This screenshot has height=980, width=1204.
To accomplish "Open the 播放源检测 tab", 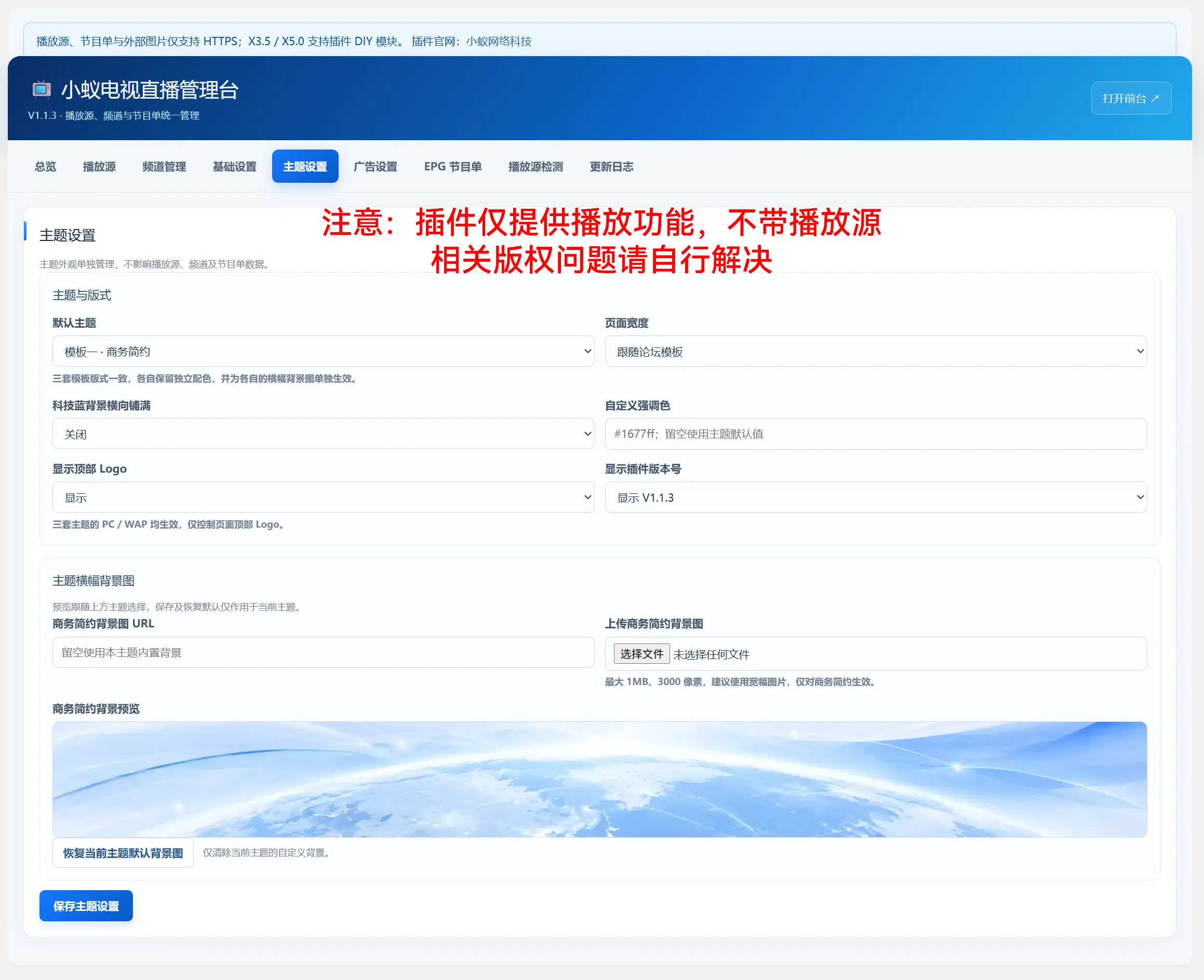I will pyautogui.click(x=536, y=167).
